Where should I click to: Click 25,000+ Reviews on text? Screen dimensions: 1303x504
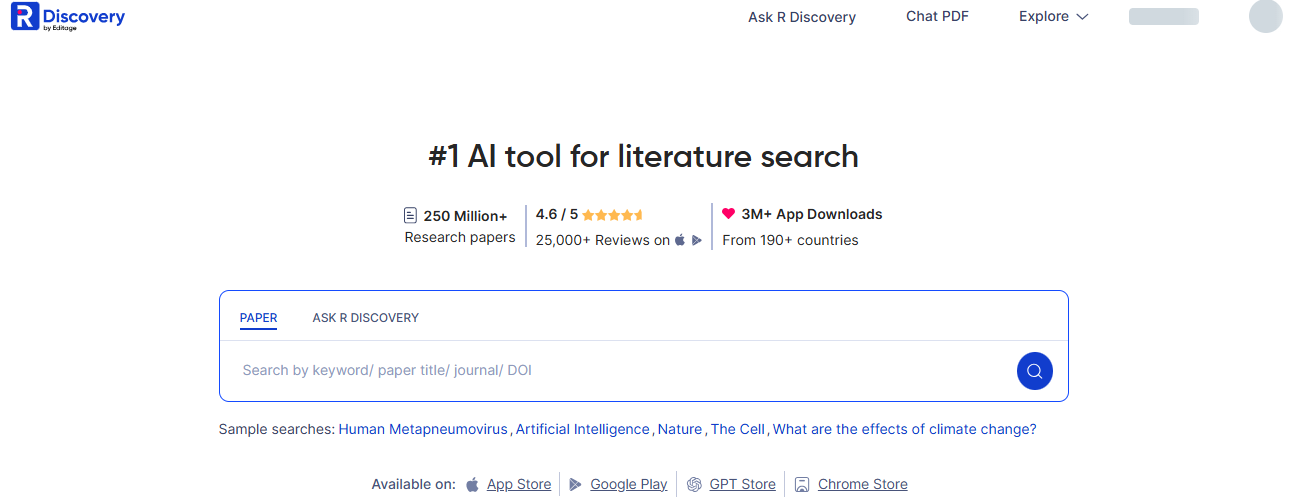tap(603, 240)
